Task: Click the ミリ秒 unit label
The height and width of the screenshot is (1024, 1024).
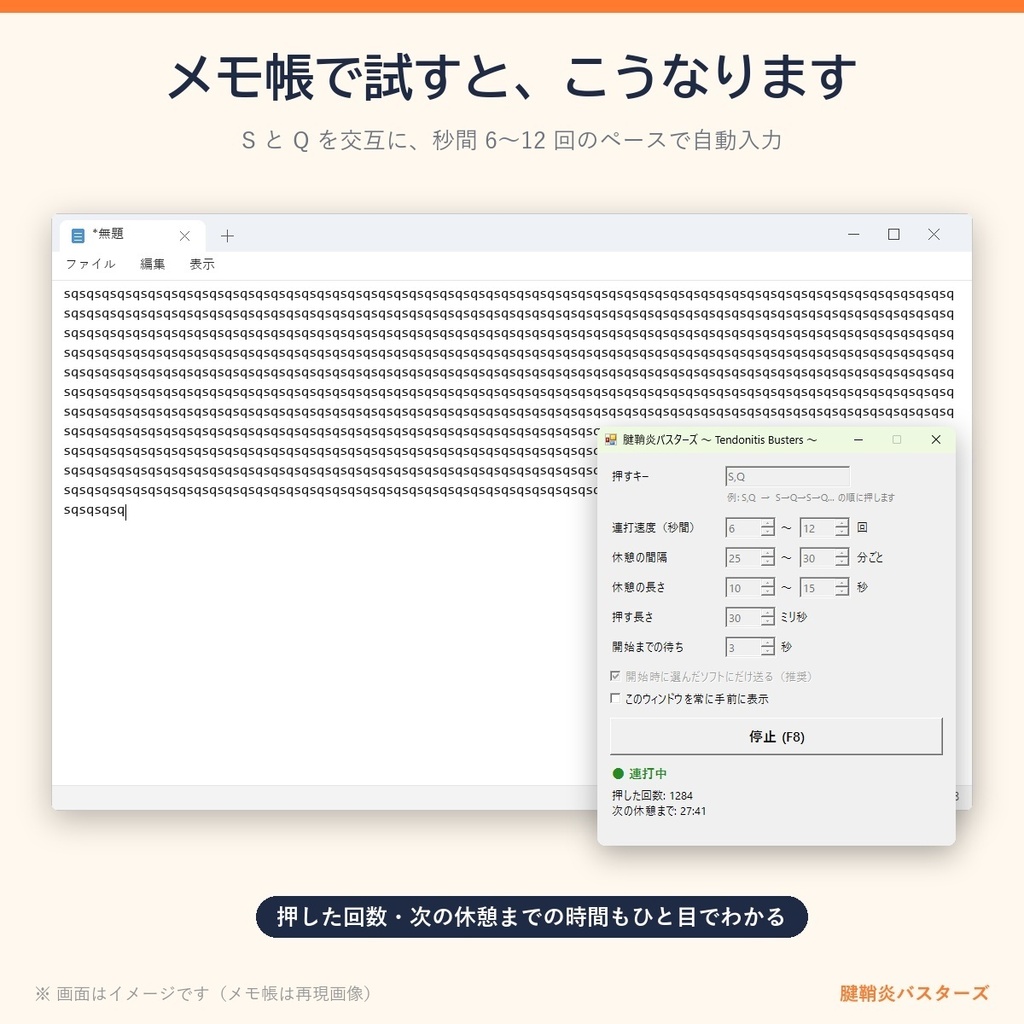Action: pos(793,617)
